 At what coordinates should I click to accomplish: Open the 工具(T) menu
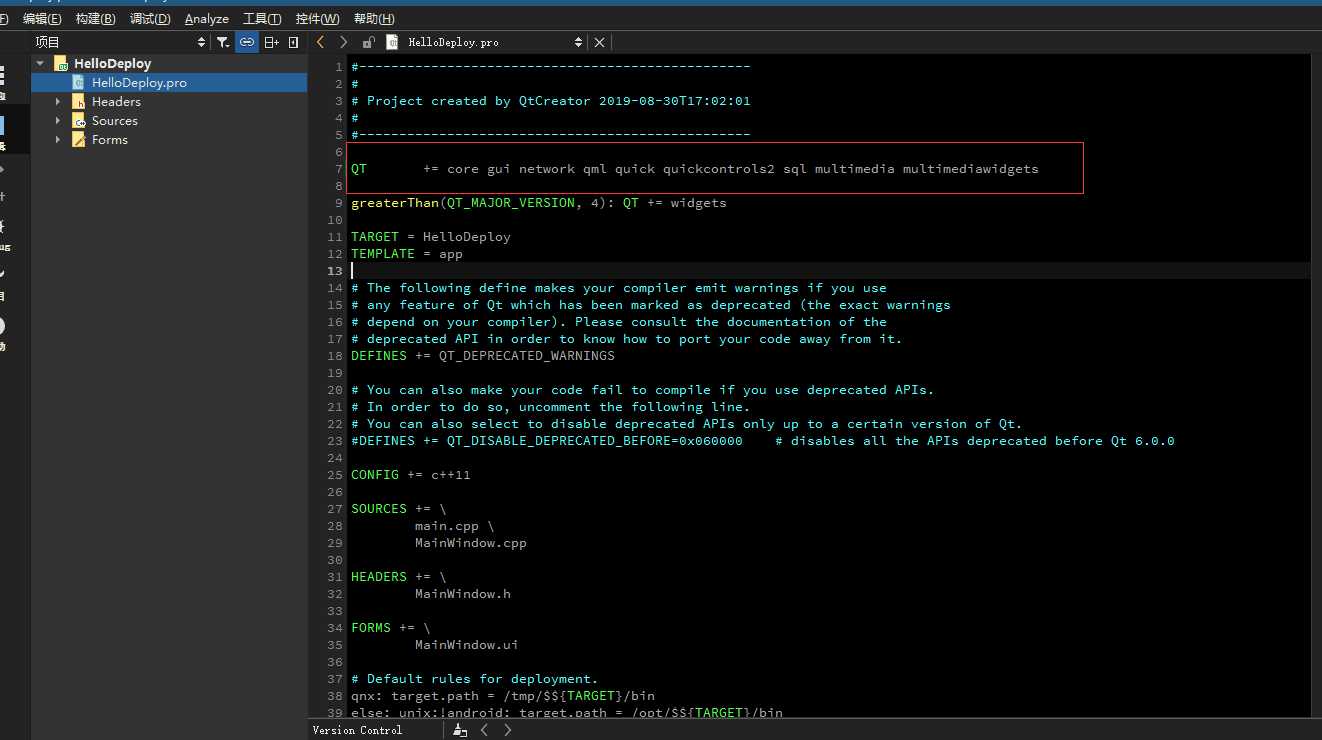(x=262, y=19)
